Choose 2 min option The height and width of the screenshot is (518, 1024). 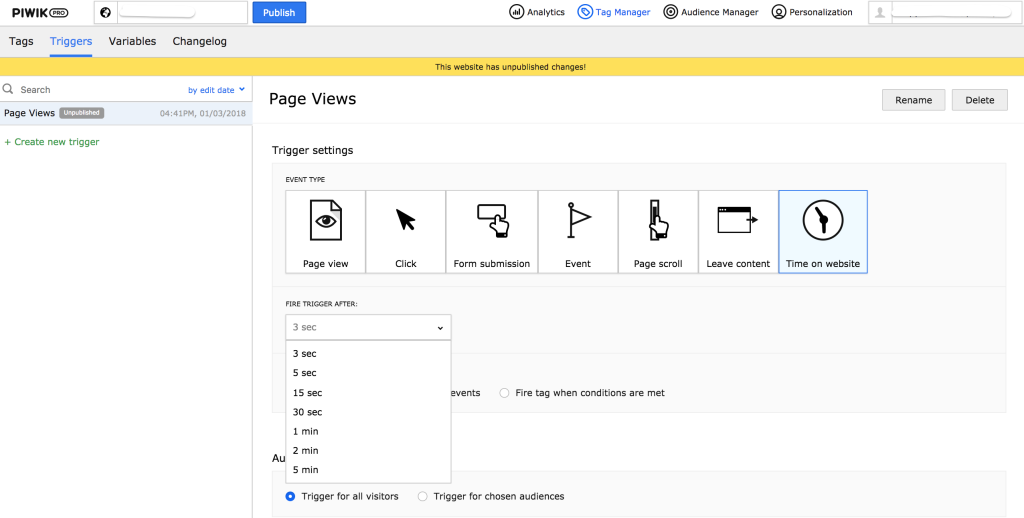coord(368,451)
